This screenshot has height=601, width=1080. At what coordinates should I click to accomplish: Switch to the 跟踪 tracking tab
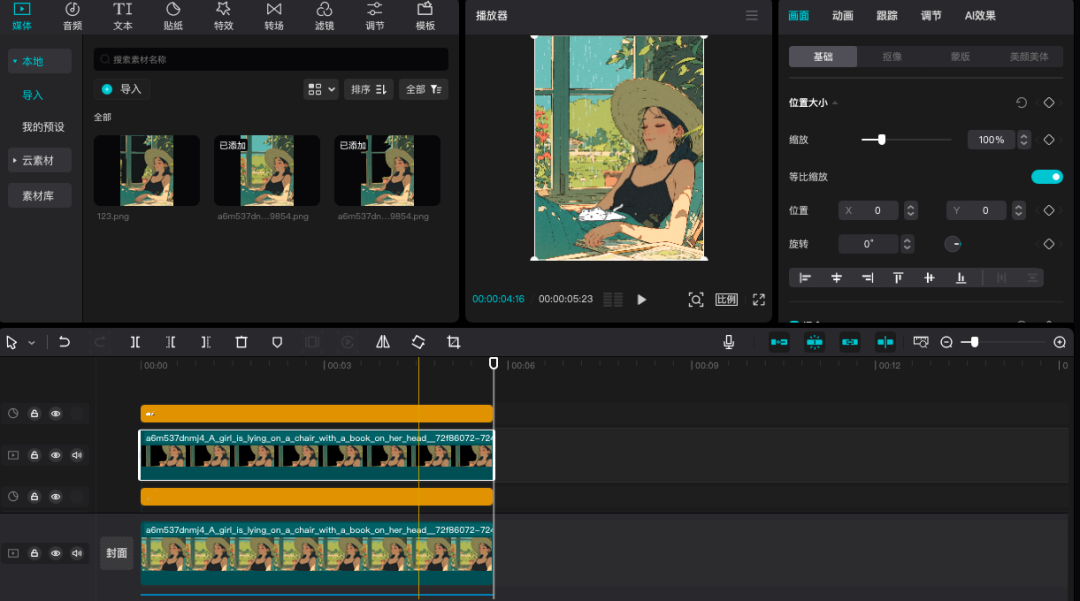click(886, 16)
